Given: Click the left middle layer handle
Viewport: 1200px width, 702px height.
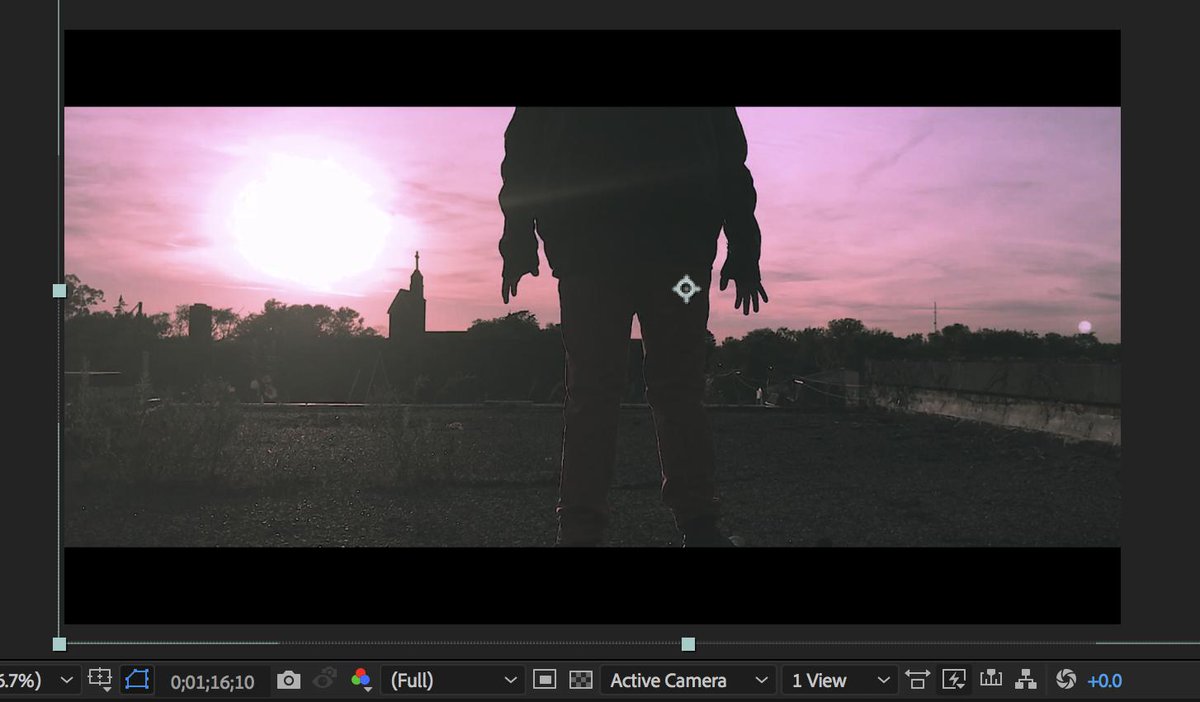Looking at the screenshot, I should (x=59, y=290).
